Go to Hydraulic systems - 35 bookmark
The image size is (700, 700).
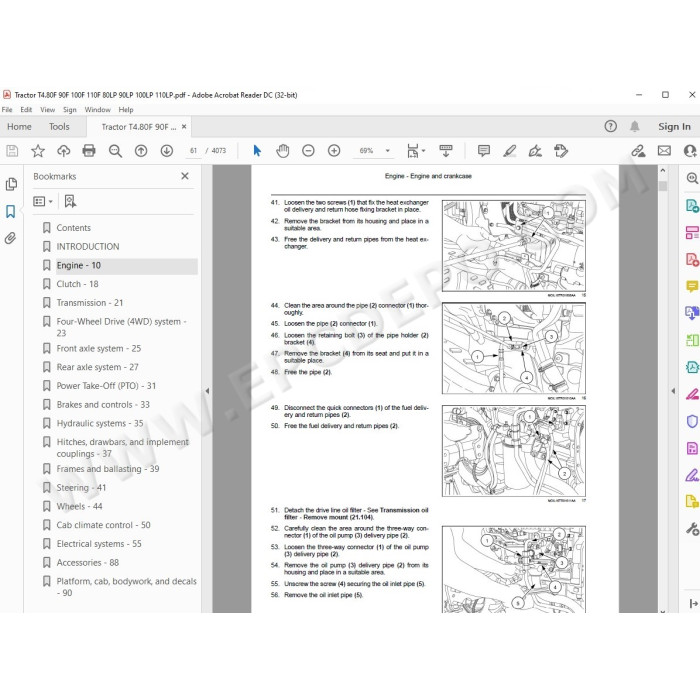pyautogui.click(x=100, y=423)
